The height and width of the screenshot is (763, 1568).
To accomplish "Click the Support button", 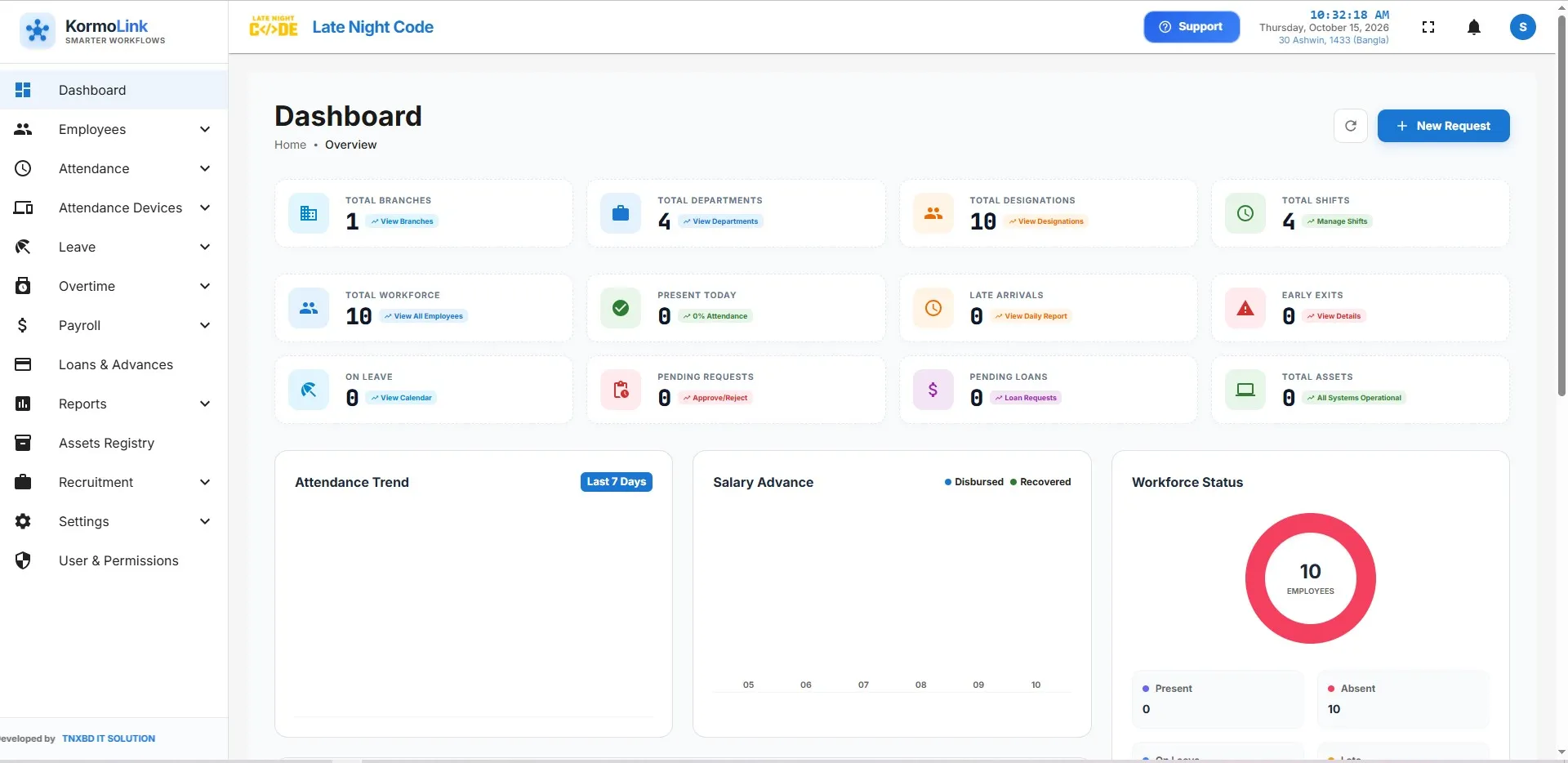I will coord(1192,27).
